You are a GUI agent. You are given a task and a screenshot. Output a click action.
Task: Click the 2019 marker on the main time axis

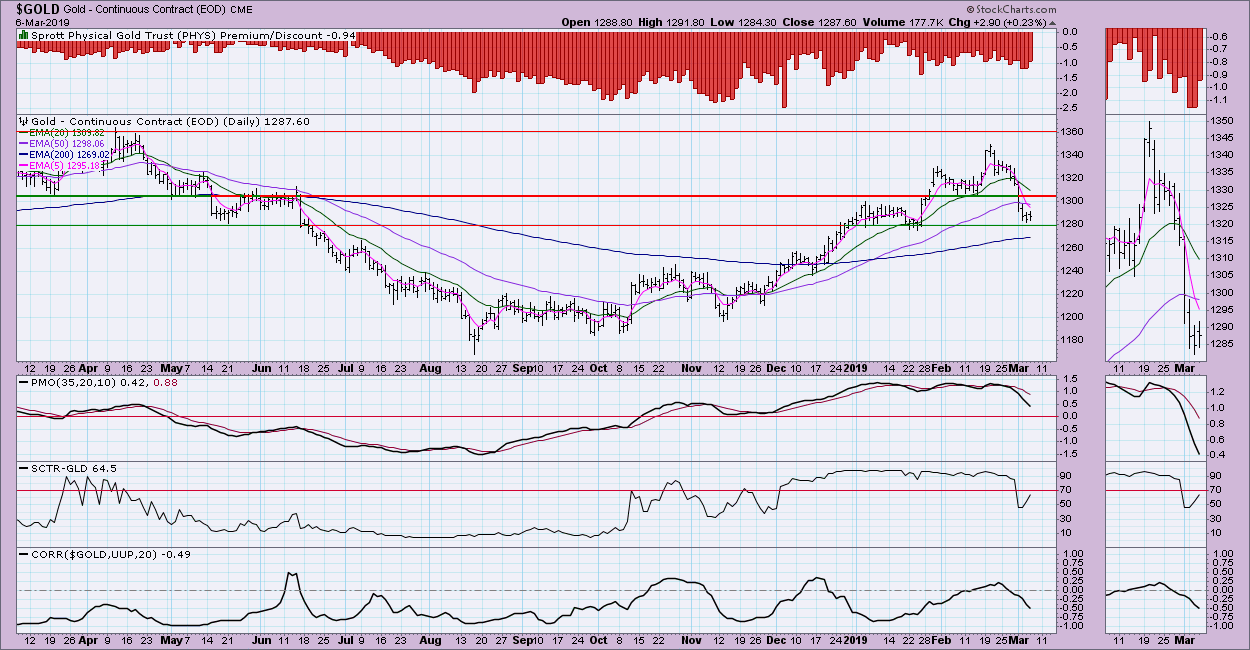pos(855,368)
